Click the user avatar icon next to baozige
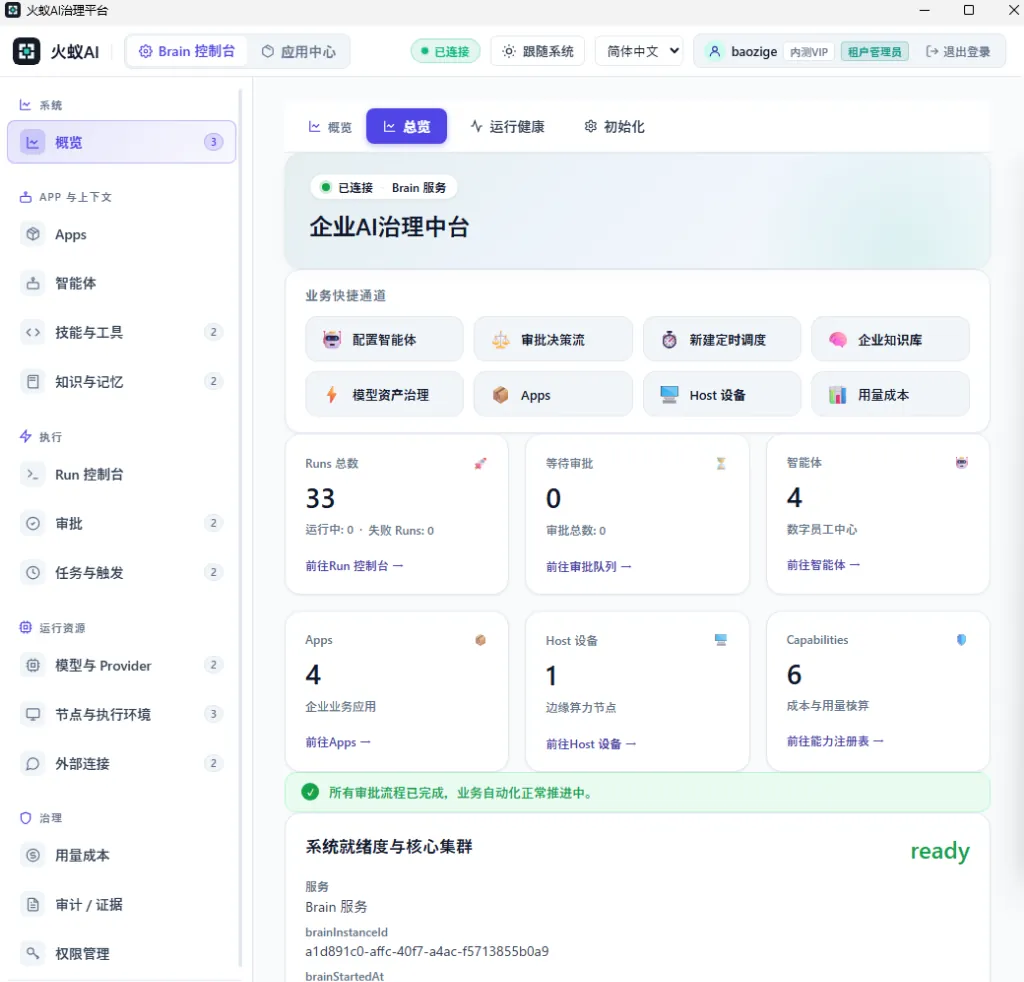This screenshot has width=1024, height=982. click(714, 52)
